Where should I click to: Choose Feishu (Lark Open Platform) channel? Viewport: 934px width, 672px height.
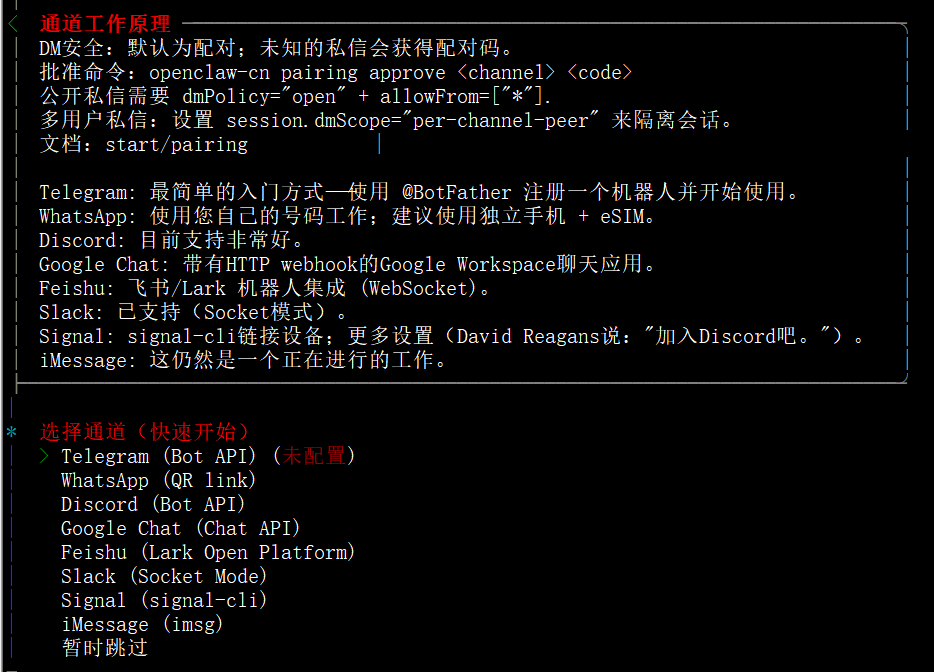207,552
